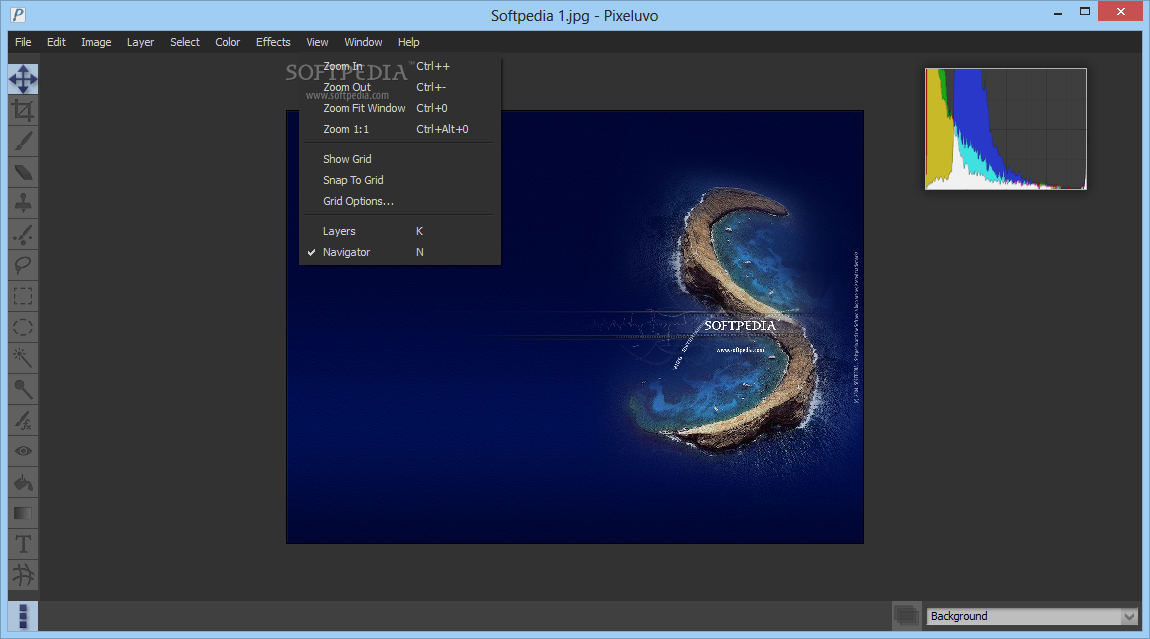Select the Clone Stamp tool
This screenshot has height=639, width=1150.
point(23,203)
